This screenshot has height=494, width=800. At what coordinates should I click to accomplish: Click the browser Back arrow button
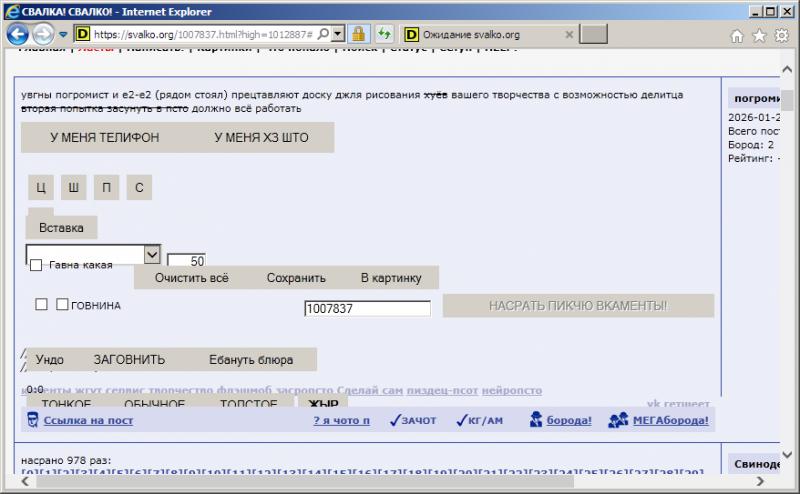[19, 34]
